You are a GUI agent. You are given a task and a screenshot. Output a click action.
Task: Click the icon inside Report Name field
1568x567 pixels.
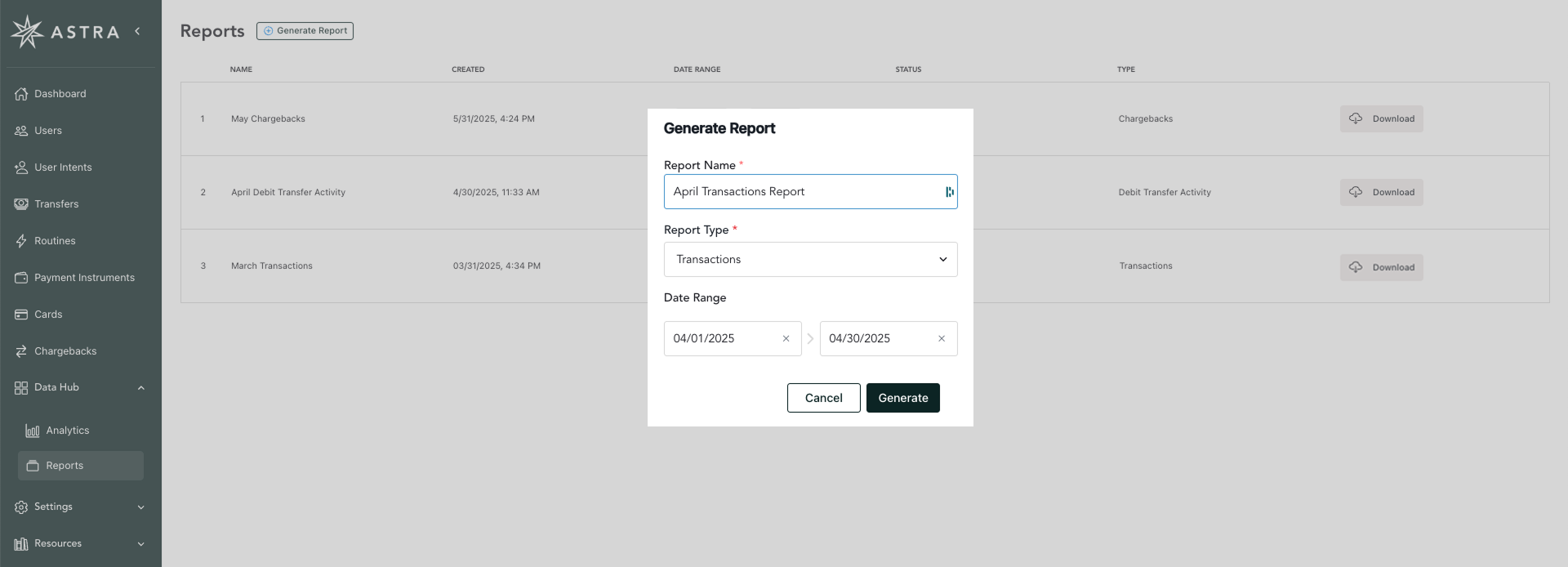(949, 192)
